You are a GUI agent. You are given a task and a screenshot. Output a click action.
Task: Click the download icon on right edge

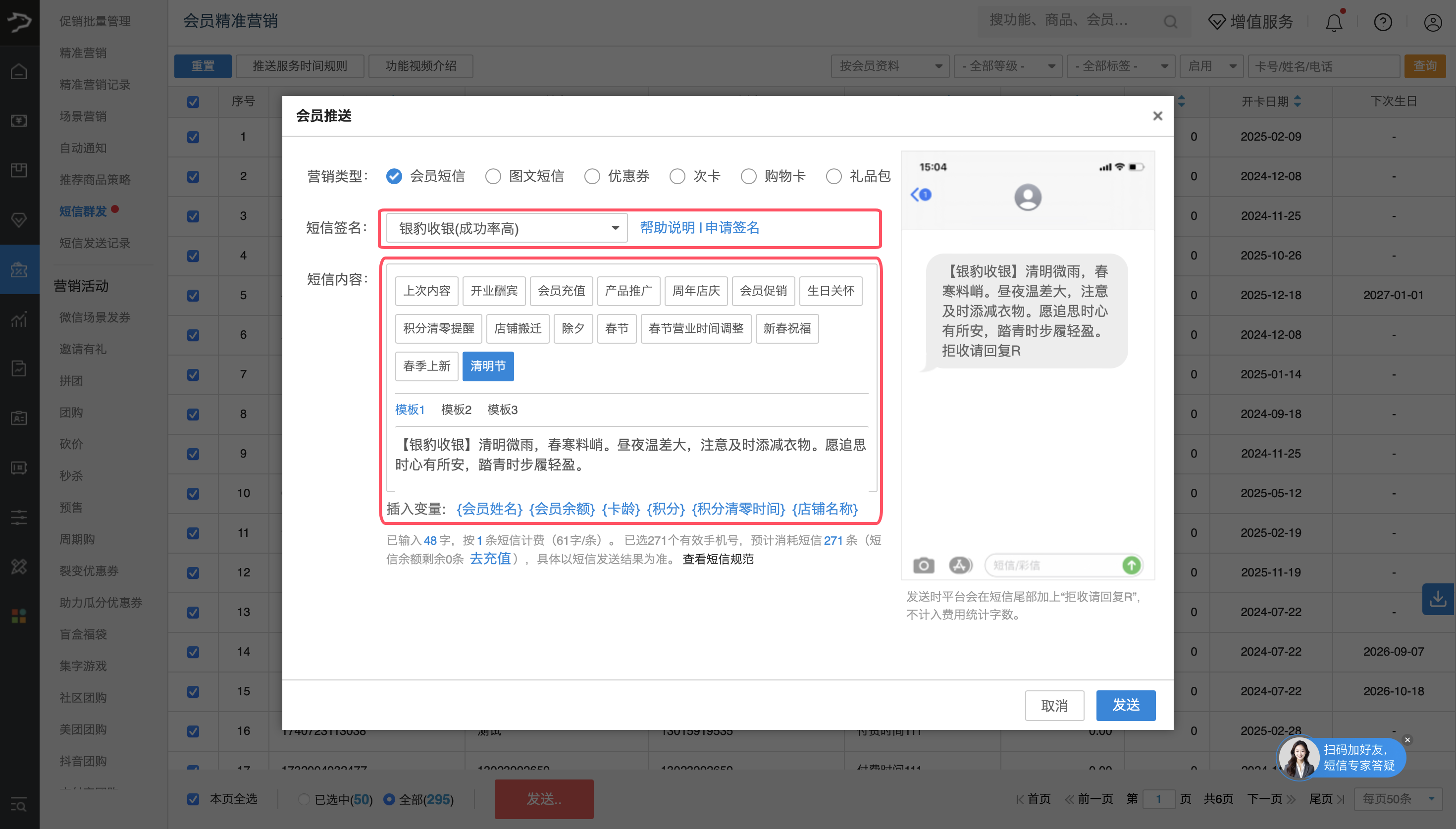(1438, 598)
